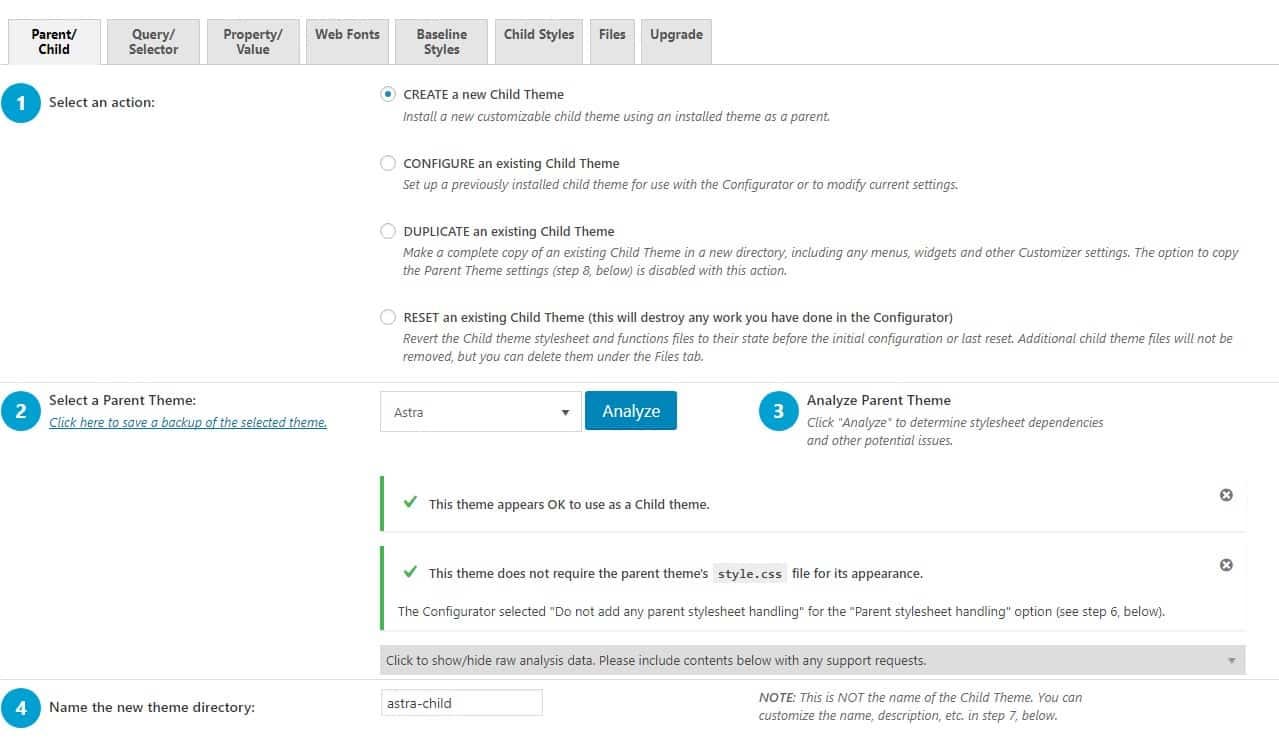Select RESET an existing Child Theme
Image resolution: width=1279 pixels, height=750 pixels.
tap(388, 317)
